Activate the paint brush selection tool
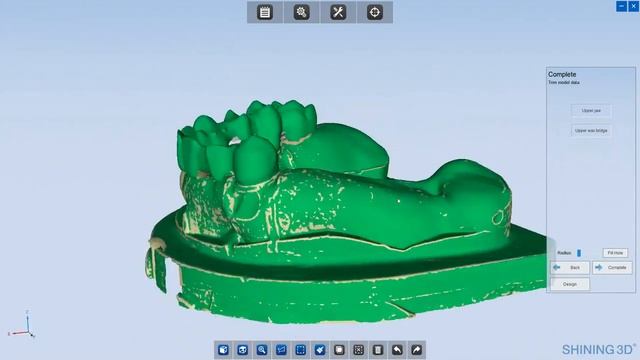Screen dimensions: 640x360 coord(320,350)
